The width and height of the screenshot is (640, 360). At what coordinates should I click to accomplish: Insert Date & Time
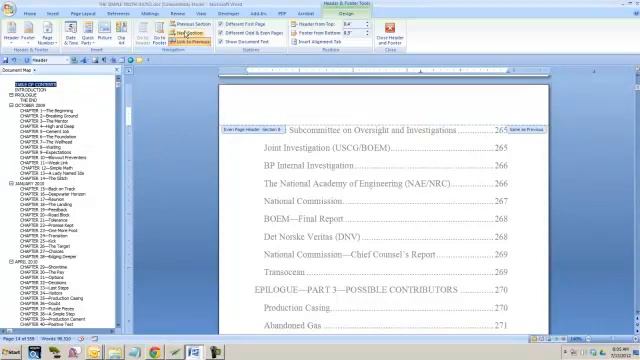[71, 33]
